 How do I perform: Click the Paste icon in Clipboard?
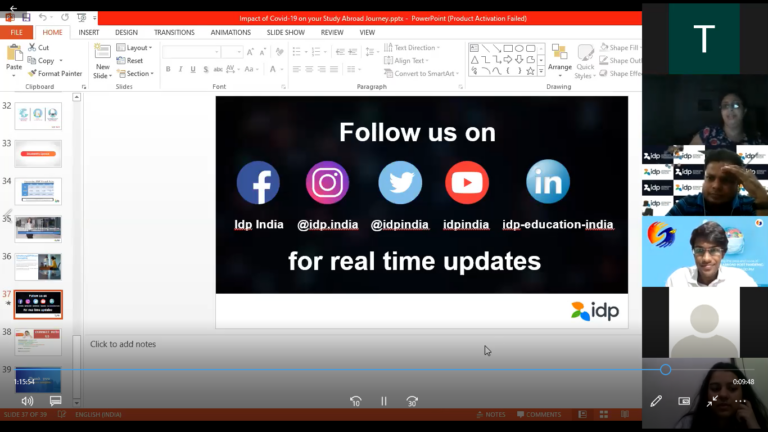tap(14, 58)
